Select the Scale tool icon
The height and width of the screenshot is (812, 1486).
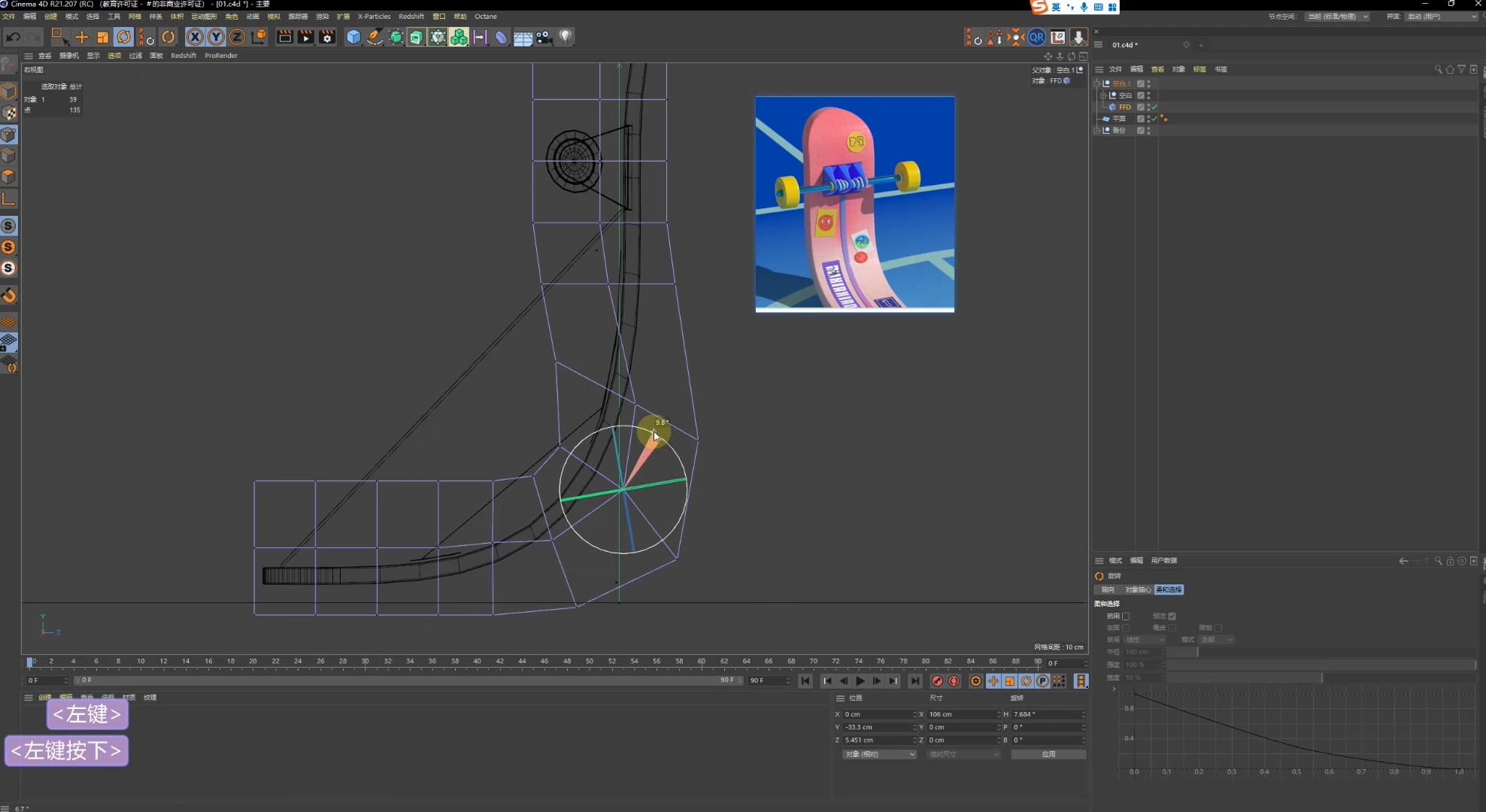point(103,37)
